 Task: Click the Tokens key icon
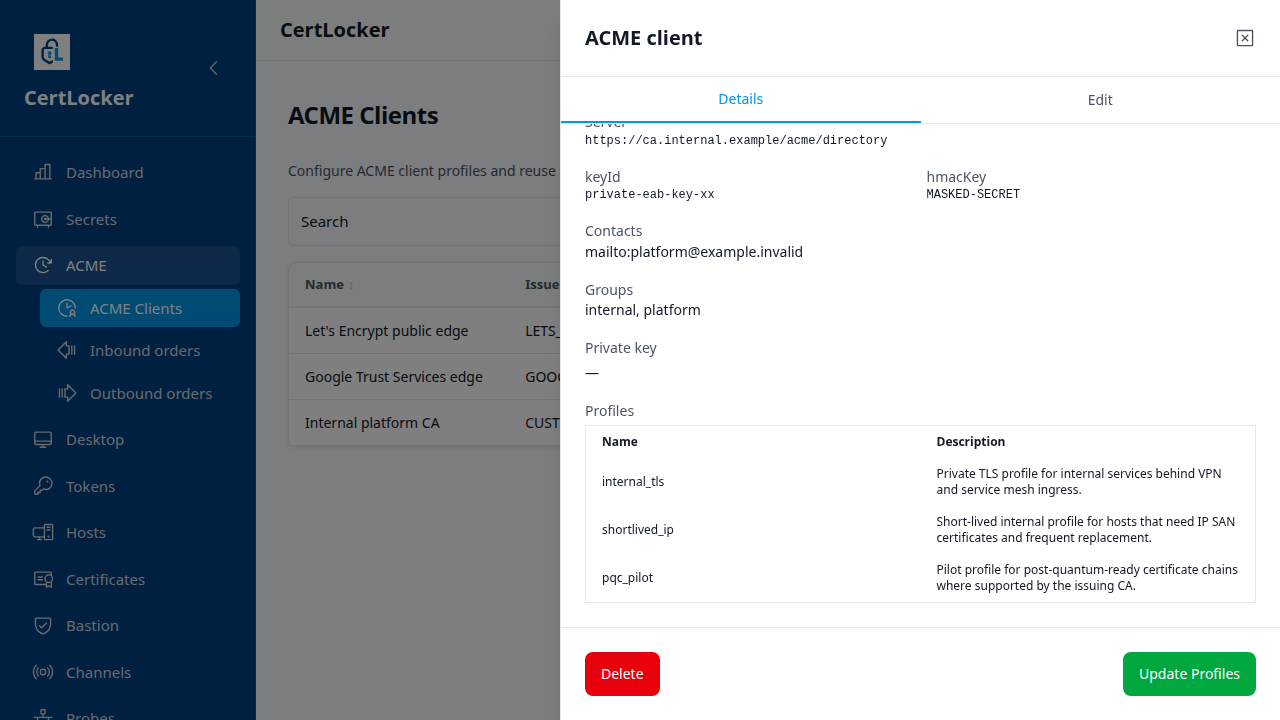[43, 486]
